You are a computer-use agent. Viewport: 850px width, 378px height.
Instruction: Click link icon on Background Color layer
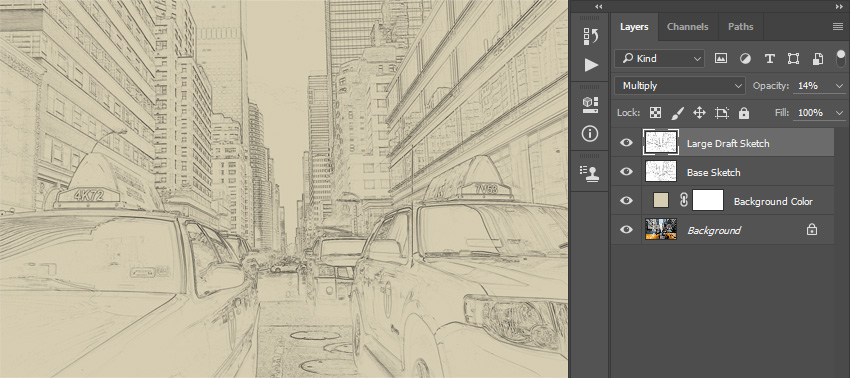[684, 201]
